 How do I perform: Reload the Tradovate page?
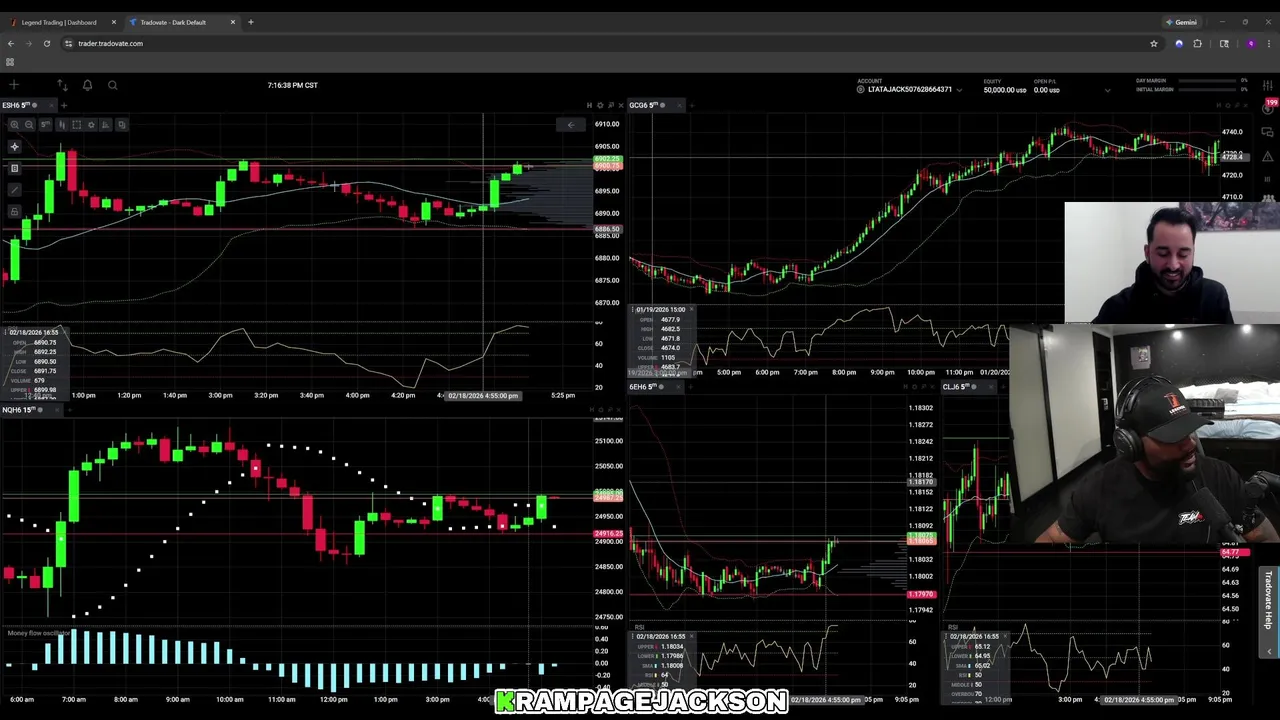click(47, 44)
